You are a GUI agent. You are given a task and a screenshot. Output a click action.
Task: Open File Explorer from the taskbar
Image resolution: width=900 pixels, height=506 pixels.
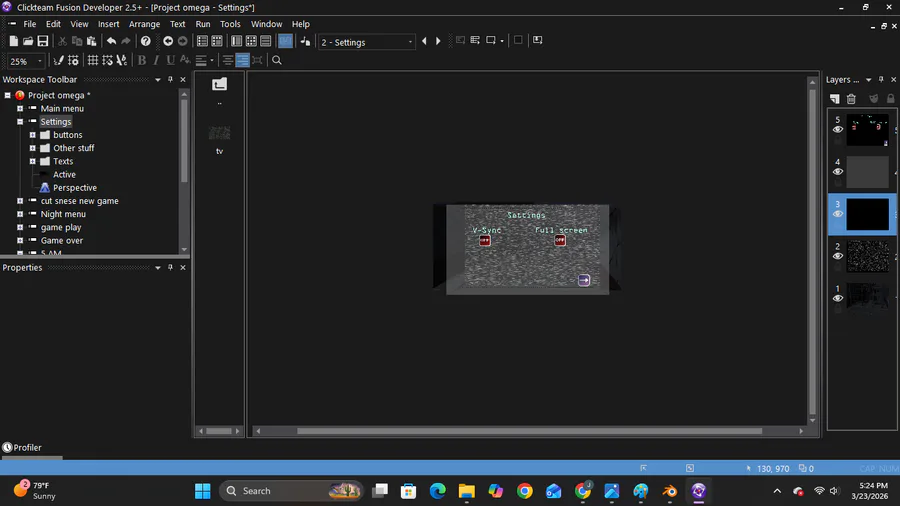[x=467, y=491]
